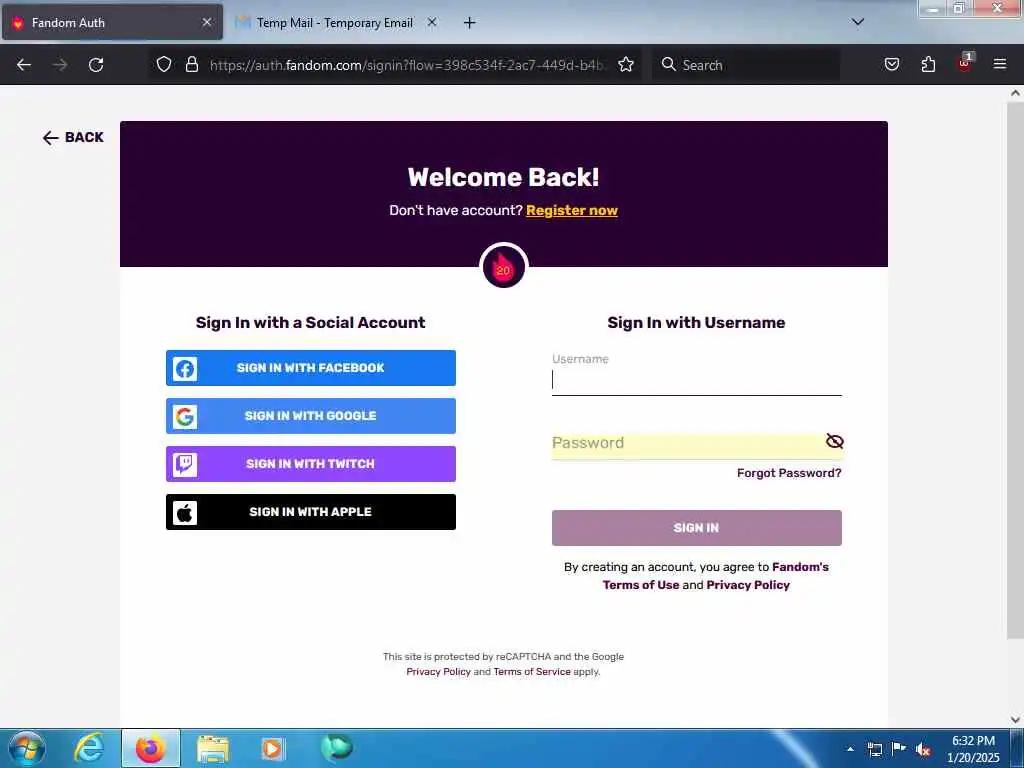The width and height of the screenshot is (1024, 768).
Task: Switch to the Fandom Auth tab
Action: [112, 22]
